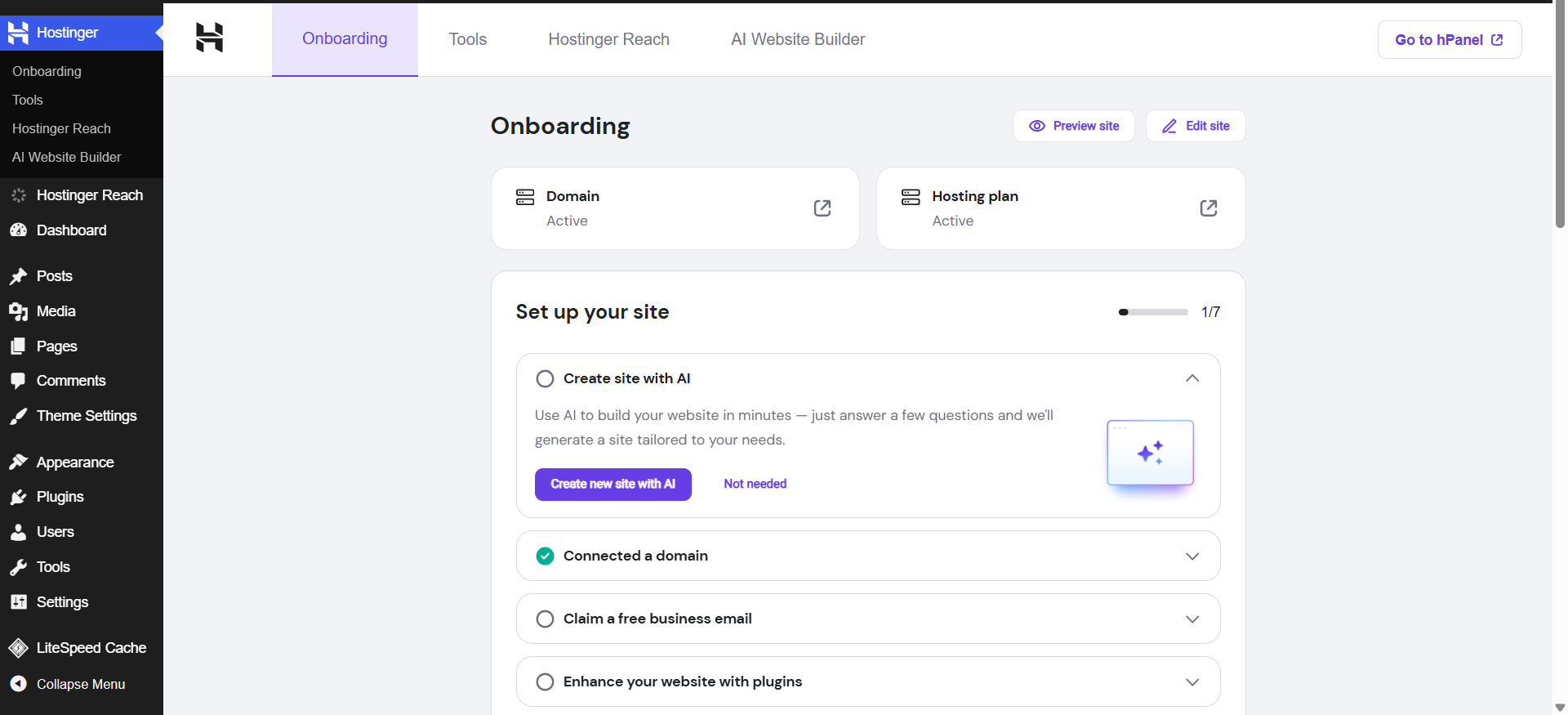The width and height of the screenshot is (1568, 715).
Task: Click the Users person icon
Action: point(18,532)
